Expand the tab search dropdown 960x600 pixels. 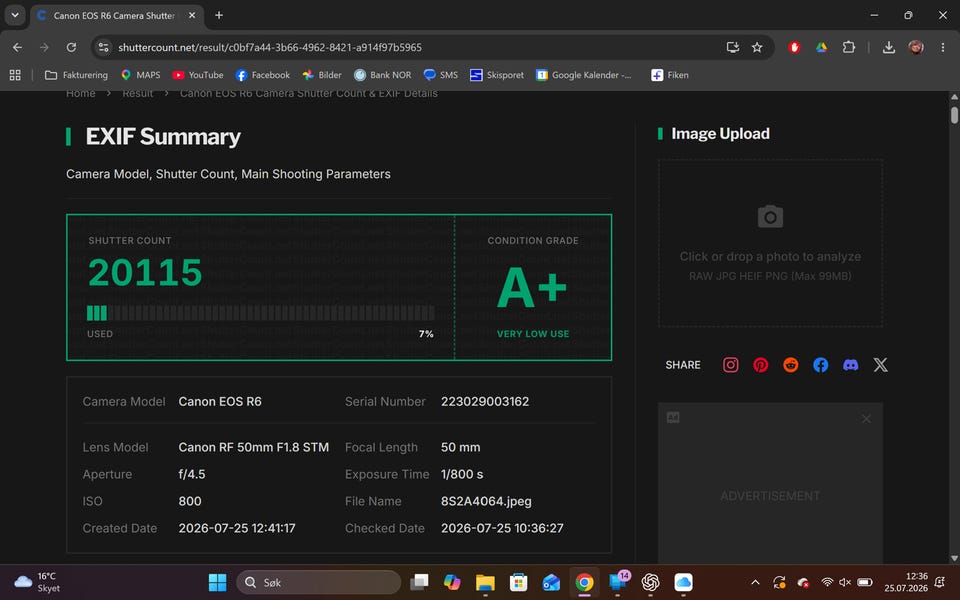(x=15, y=15)
